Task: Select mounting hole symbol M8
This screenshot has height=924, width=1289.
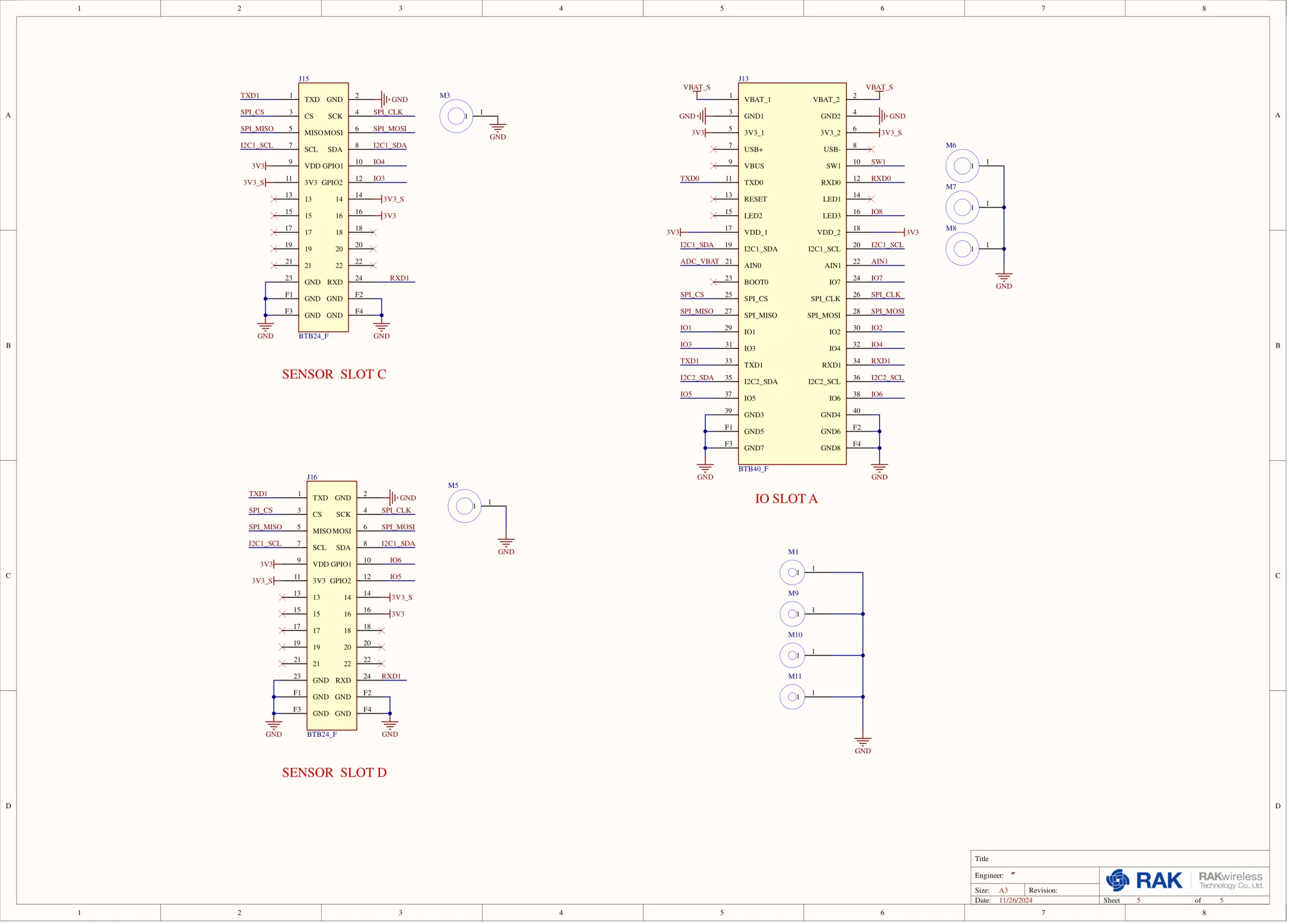Action: pos(962,249)
